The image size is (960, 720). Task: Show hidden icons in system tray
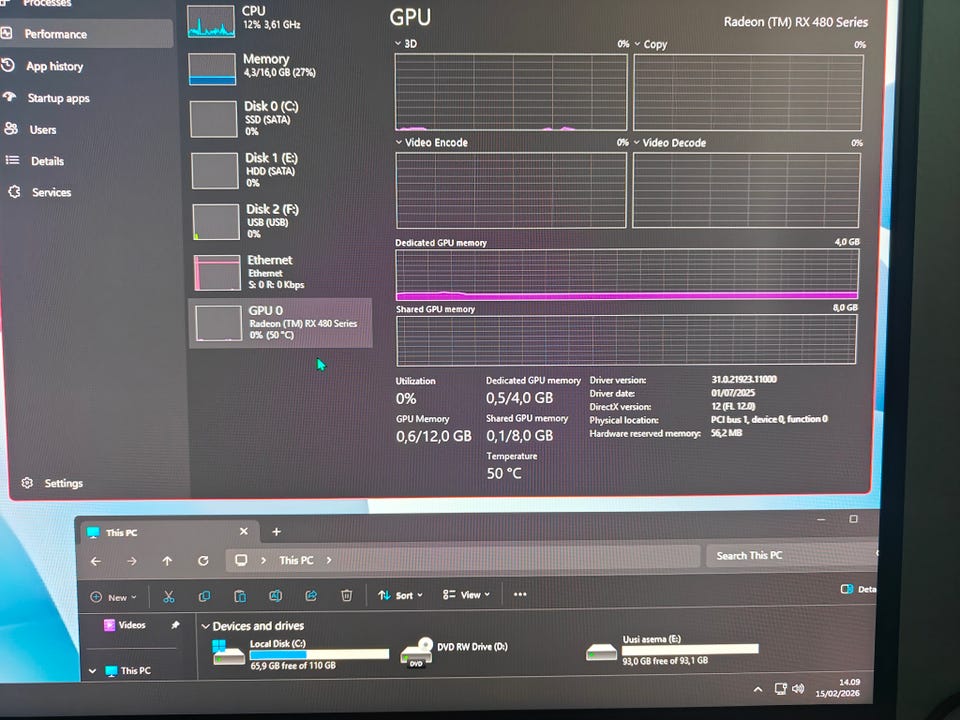point(758,689)
